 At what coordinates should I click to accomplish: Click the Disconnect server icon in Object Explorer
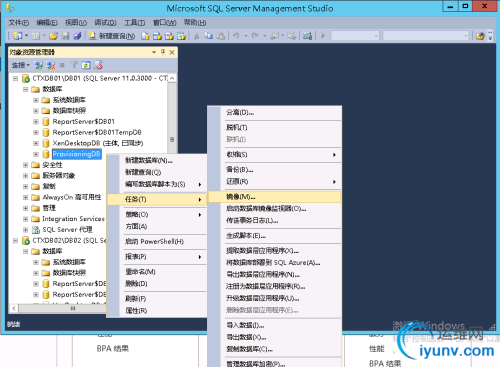(x=51, y=65)
